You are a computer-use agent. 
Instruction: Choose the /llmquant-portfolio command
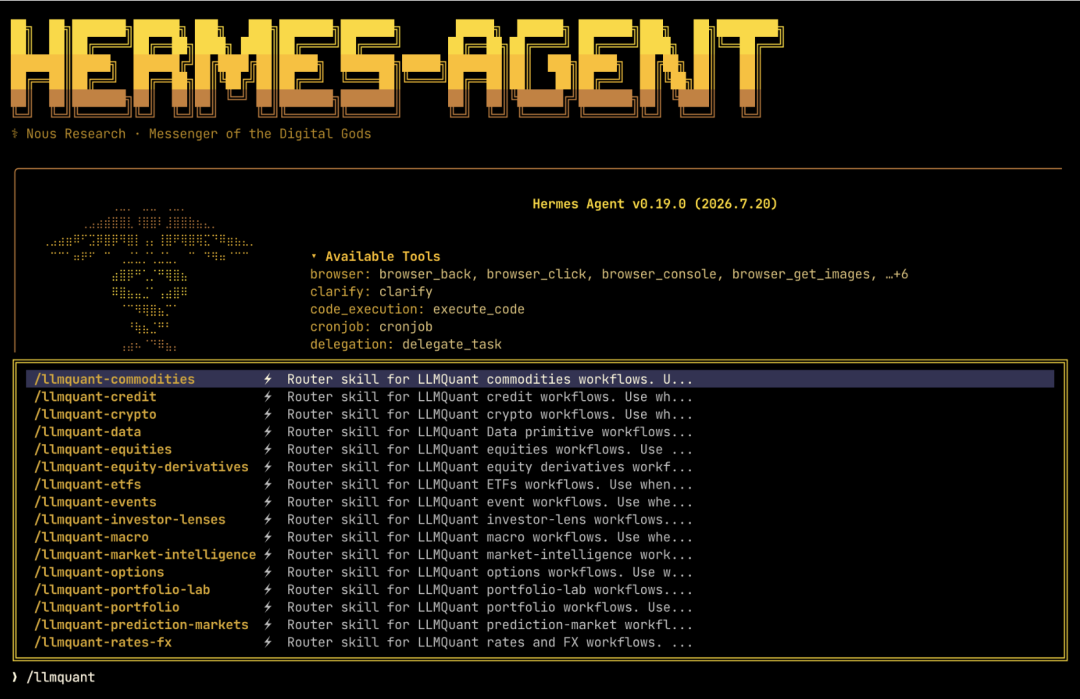[x=107, y=607]
